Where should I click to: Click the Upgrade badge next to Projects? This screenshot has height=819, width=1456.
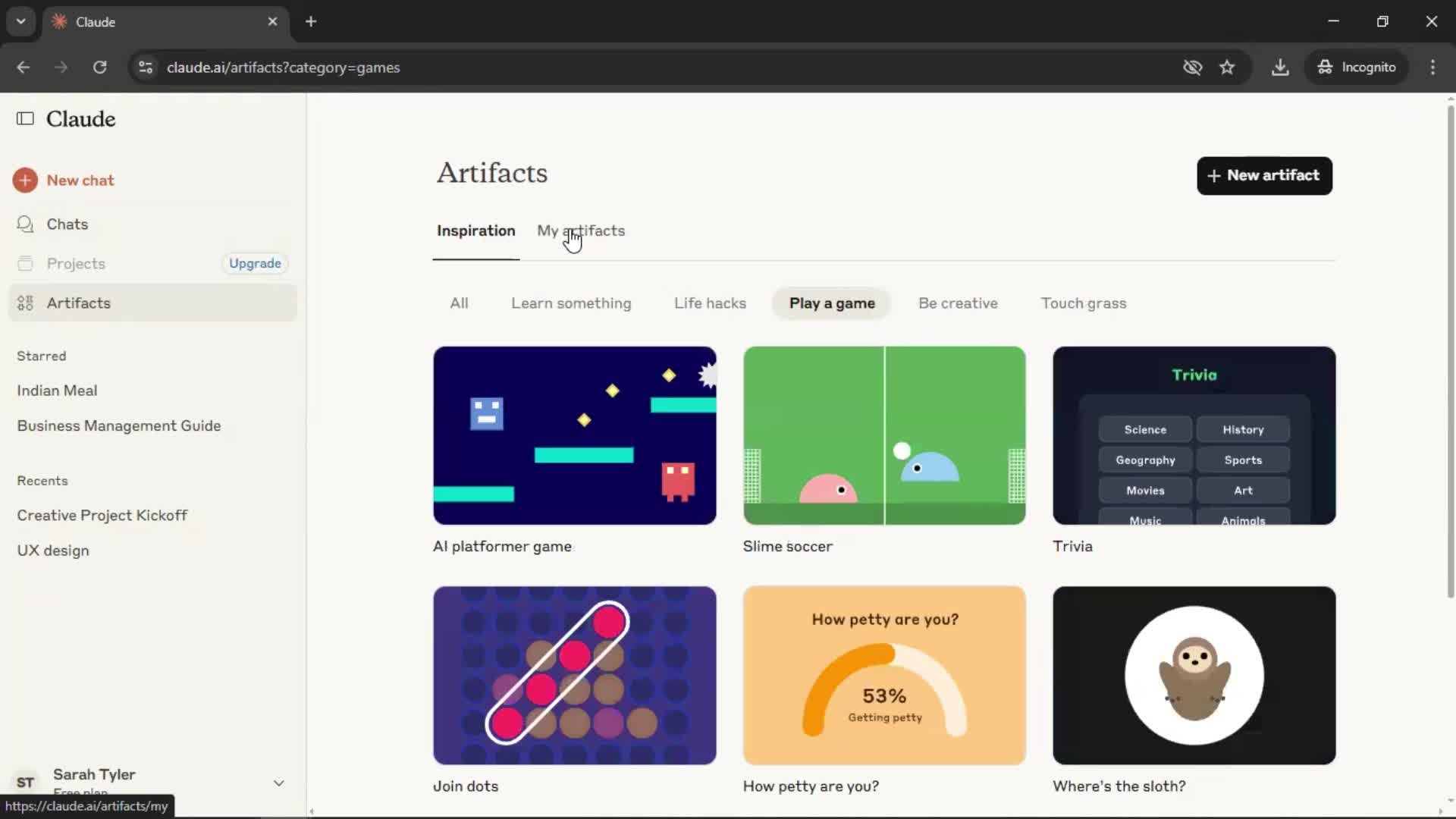(x=255, y=263)
